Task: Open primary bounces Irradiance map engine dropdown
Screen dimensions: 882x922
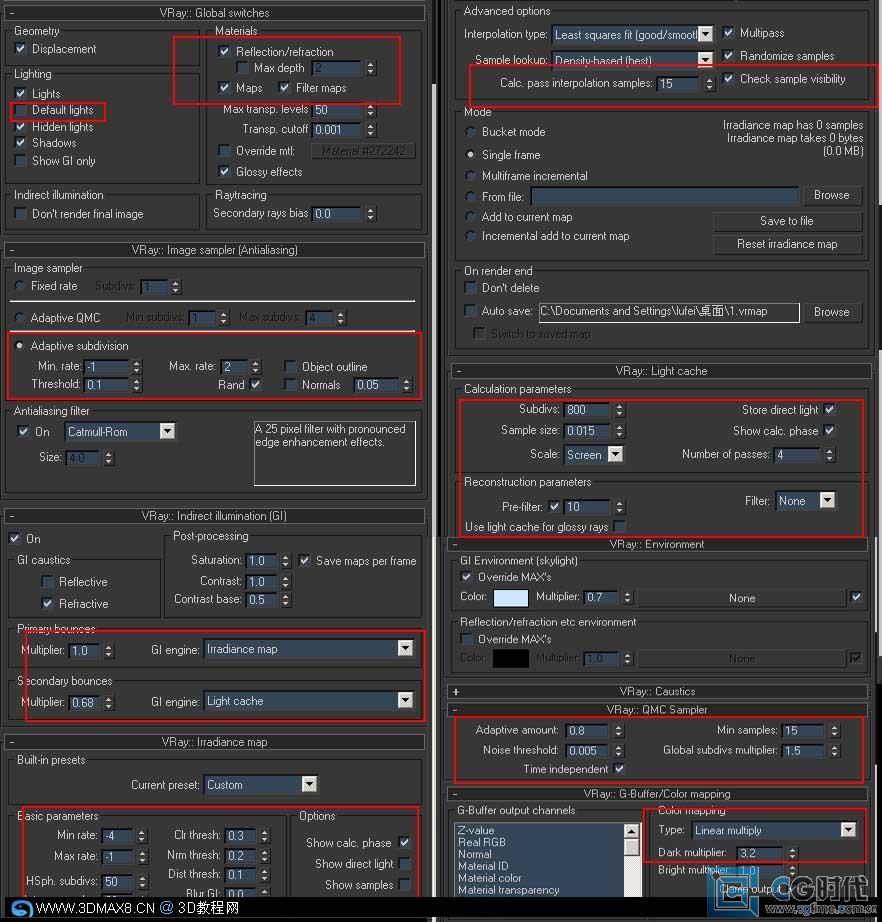Action: tap(405, 649)
